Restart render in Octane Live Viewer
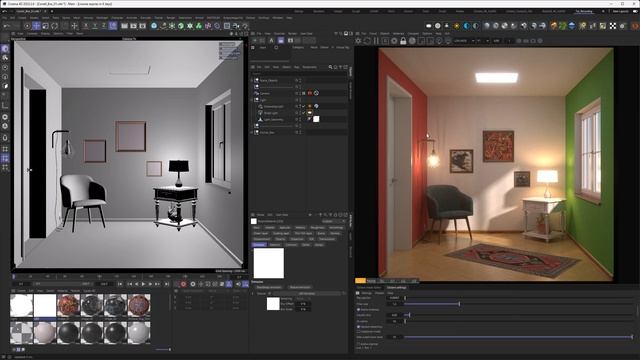The image size is (640, 360). (367, 41)
